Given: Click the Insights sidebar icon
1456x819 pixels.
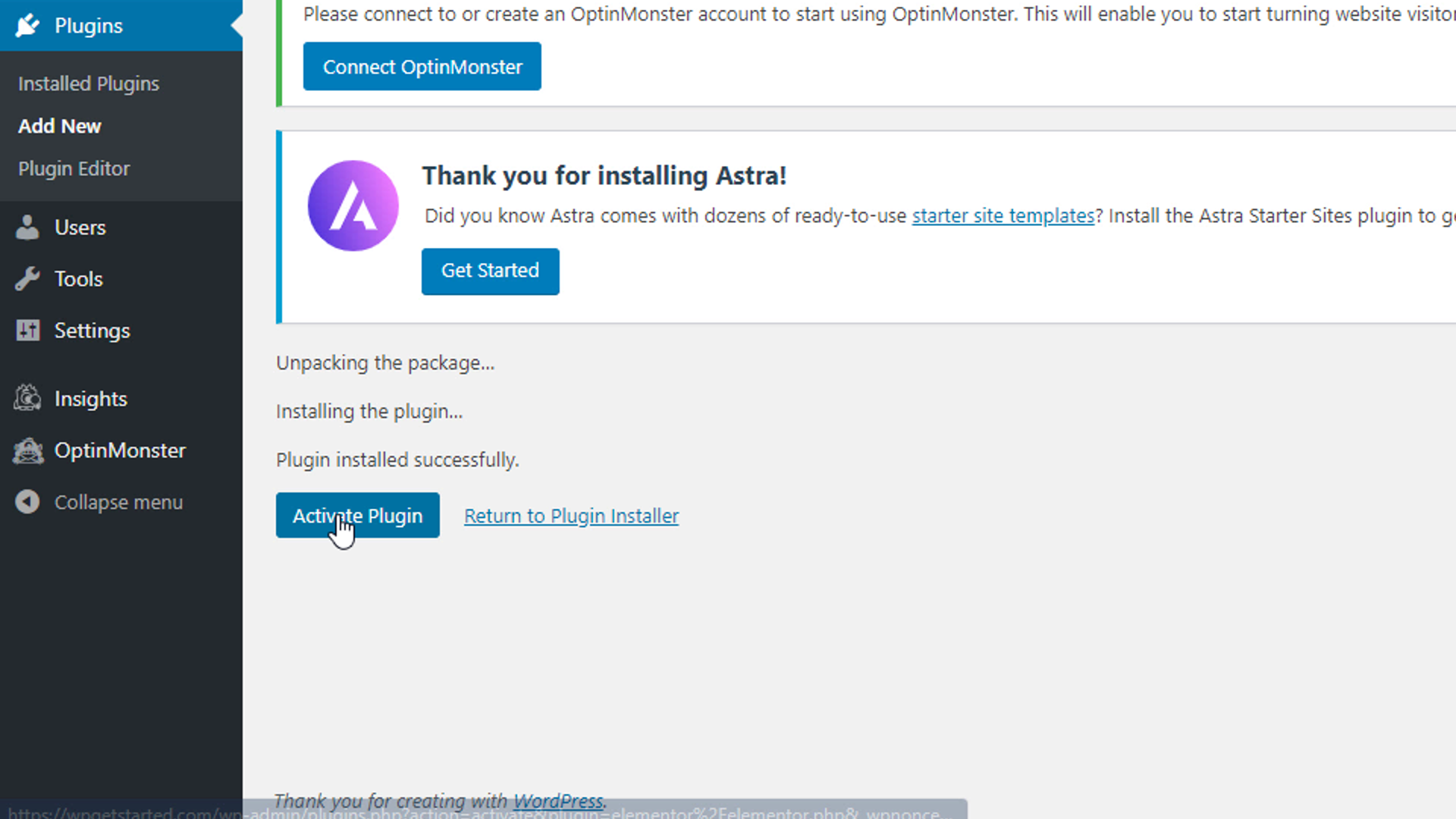Looking at the screenshot, I should pos(27,399).
